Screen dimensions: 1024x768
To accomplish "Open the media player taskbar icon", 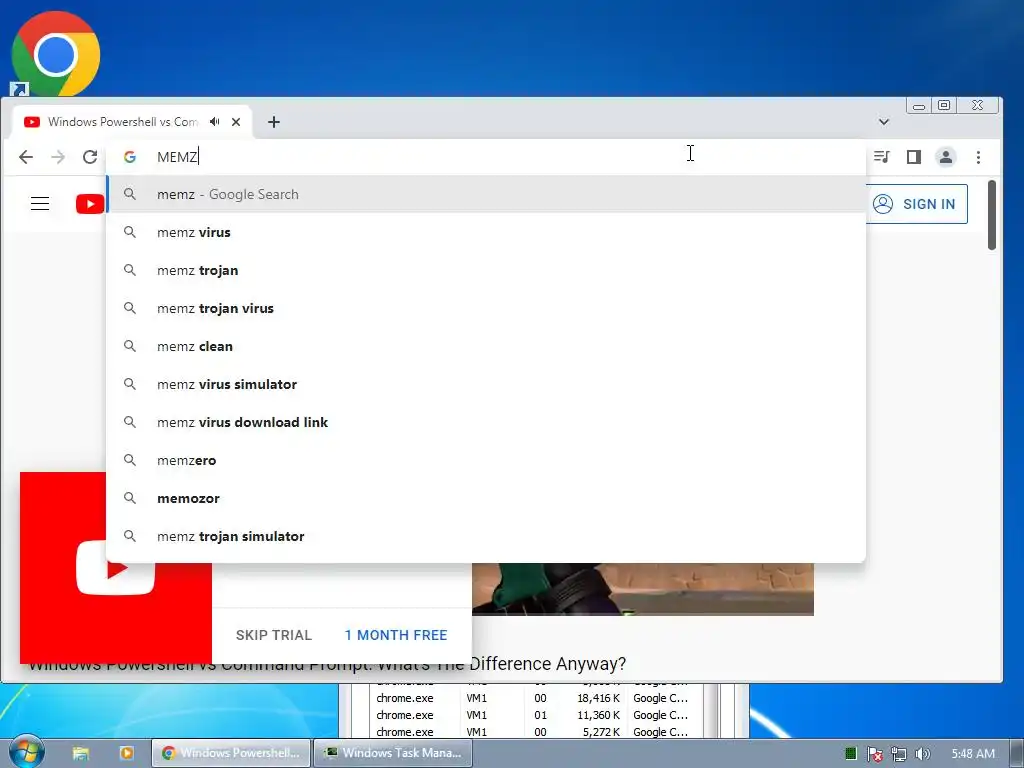I will [127, 753].
